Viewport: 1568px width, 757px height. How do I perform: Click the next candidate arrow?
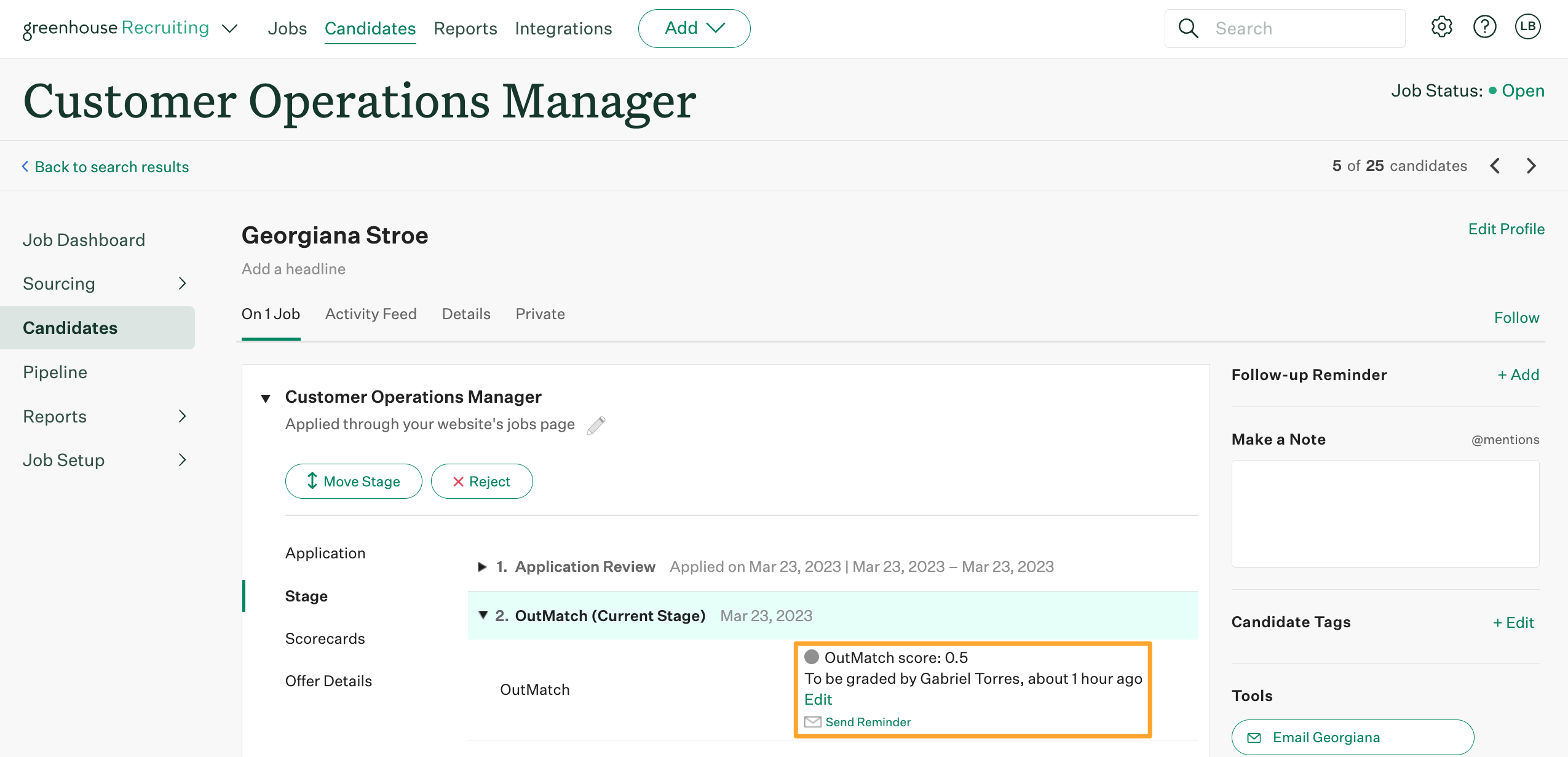pyautogui.click(x=1531, y=165)
